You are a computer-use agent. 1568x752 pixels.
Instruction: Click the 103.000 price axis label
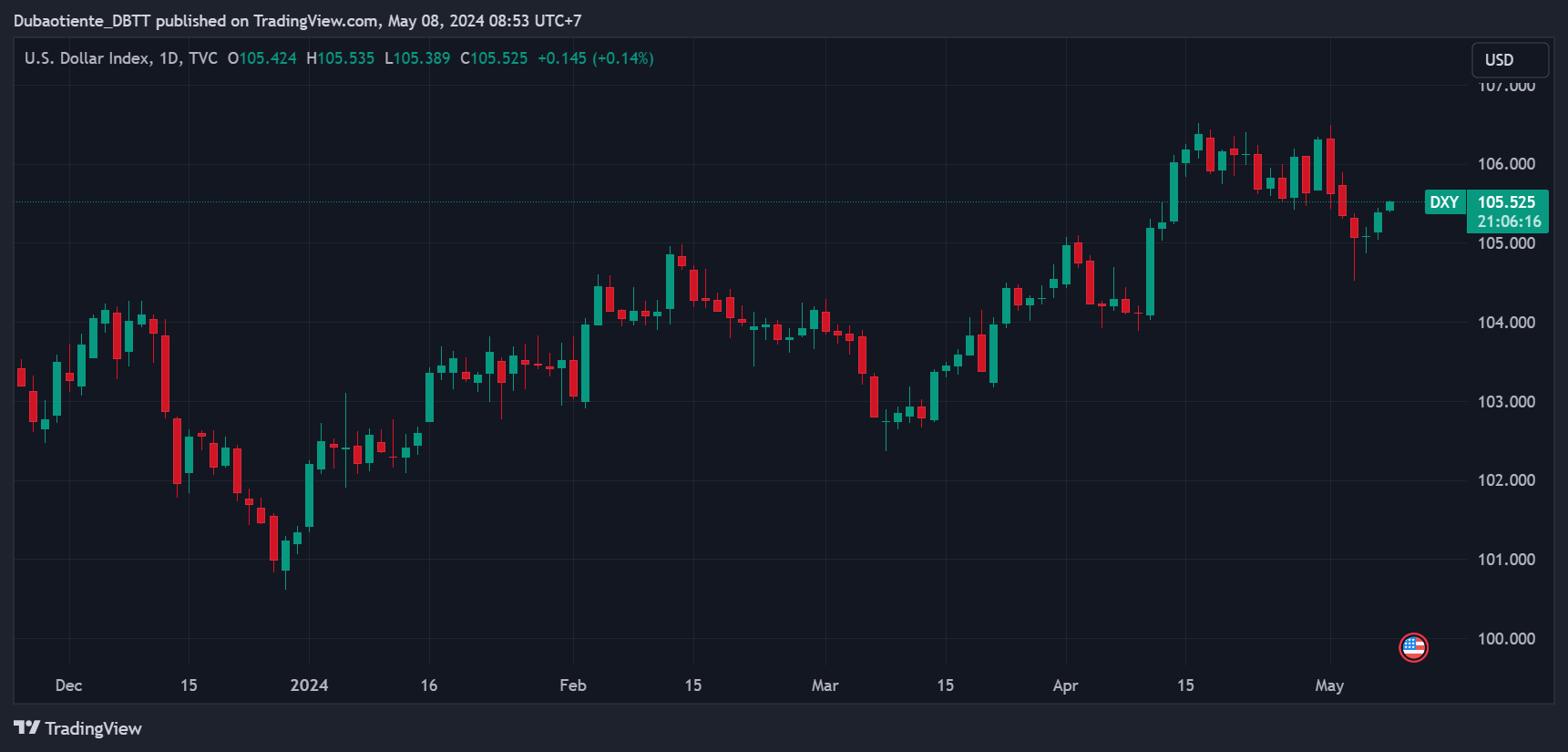point(1507,402)
